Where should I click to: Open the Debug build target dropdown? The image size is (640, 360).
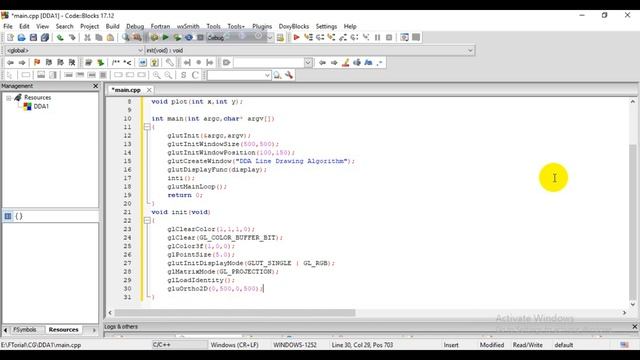click(270, 38)
